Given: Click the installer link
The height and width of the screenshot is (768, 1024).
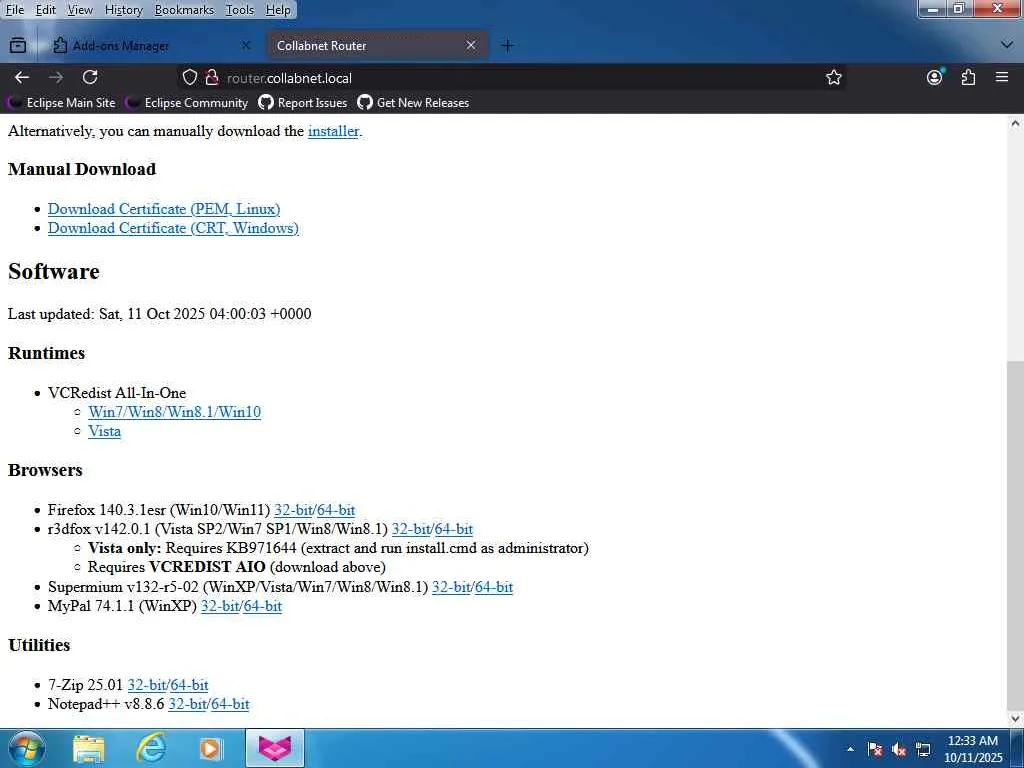Looking at the screenshot, I should point(333,131).
